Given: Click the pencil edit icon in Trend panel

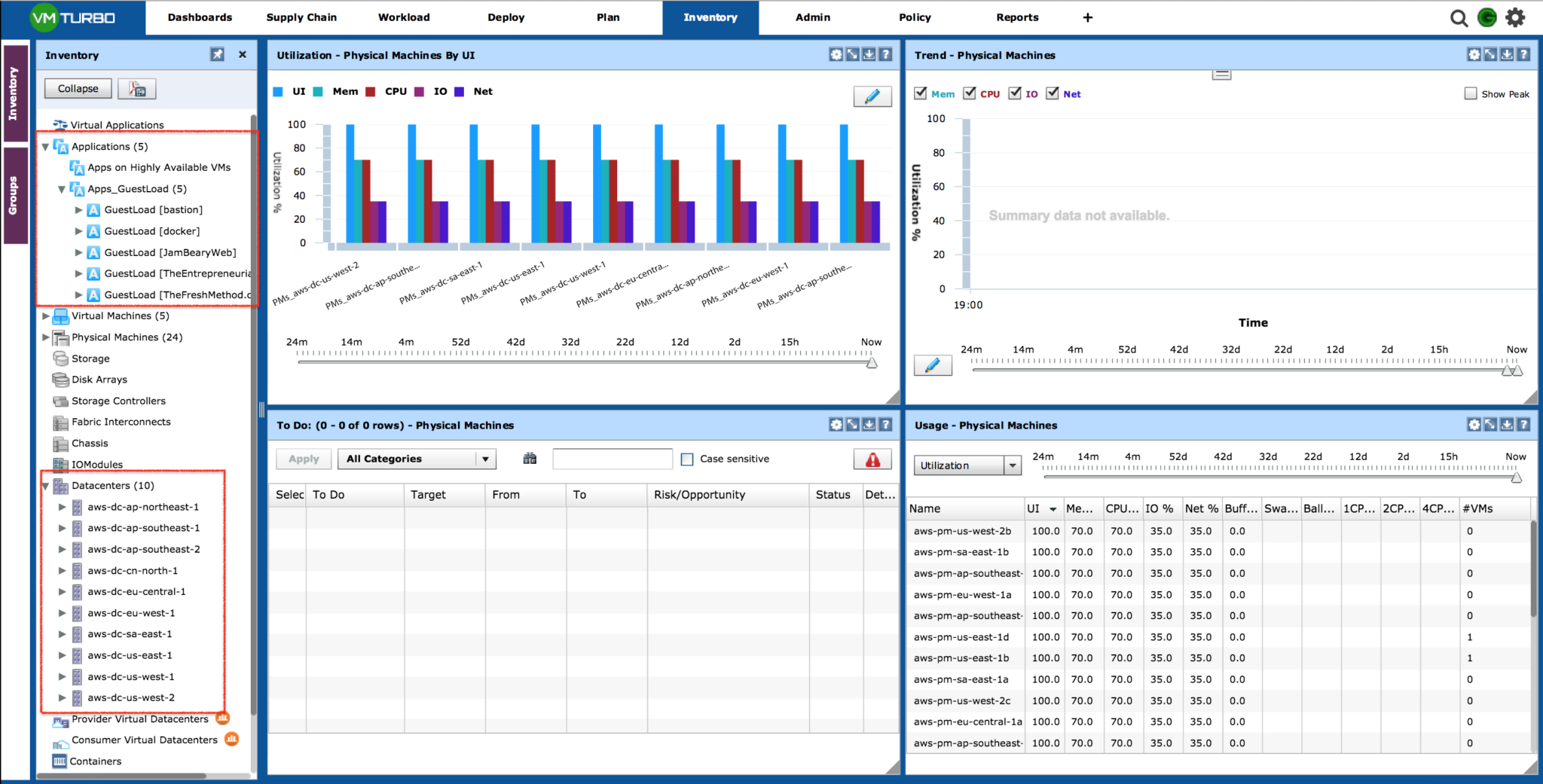Looking at the screenshot, I should coord(932,365).
